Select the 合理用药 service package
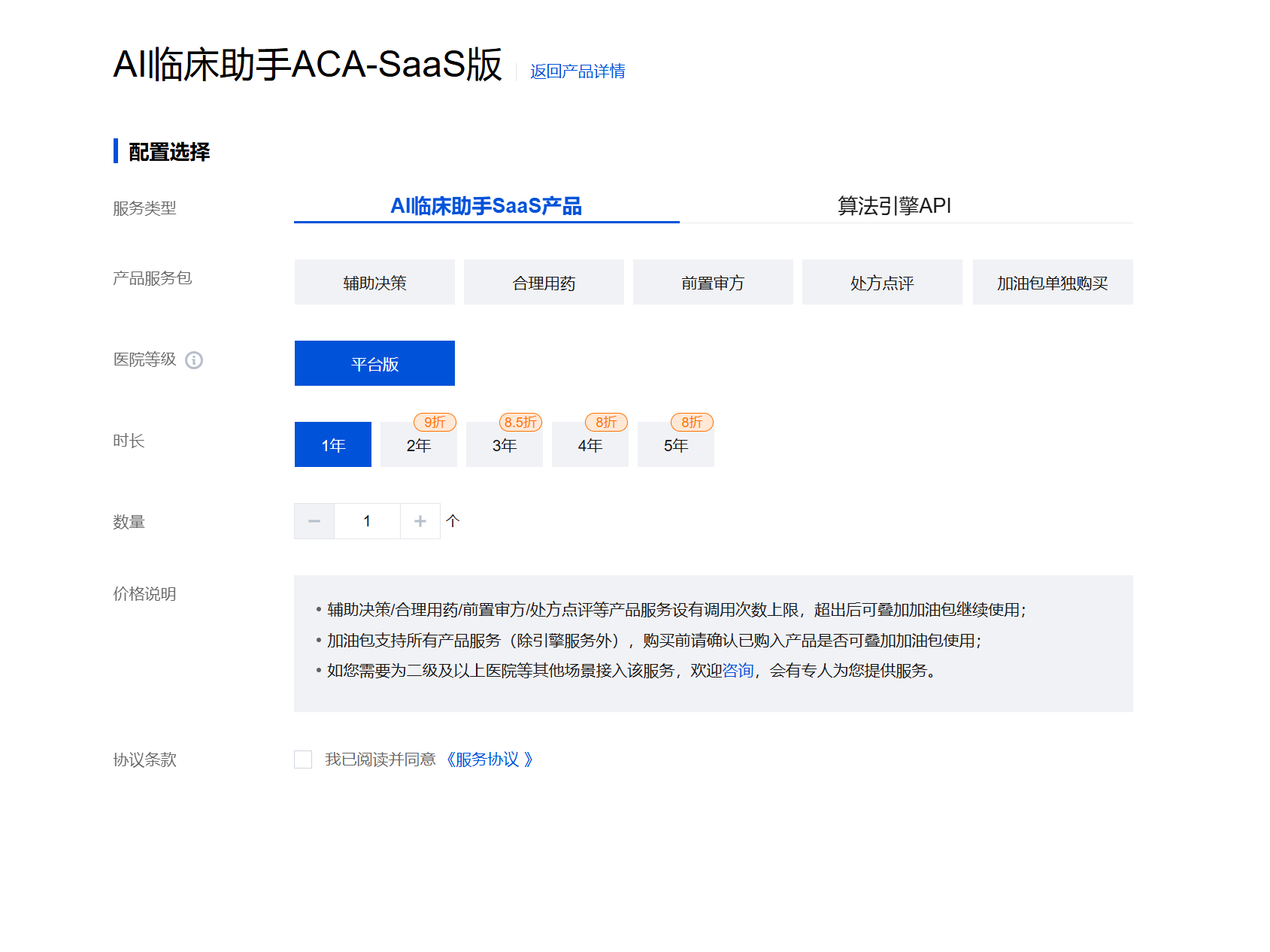Screen dimensions: 1270x952 (x=544, y=283)
